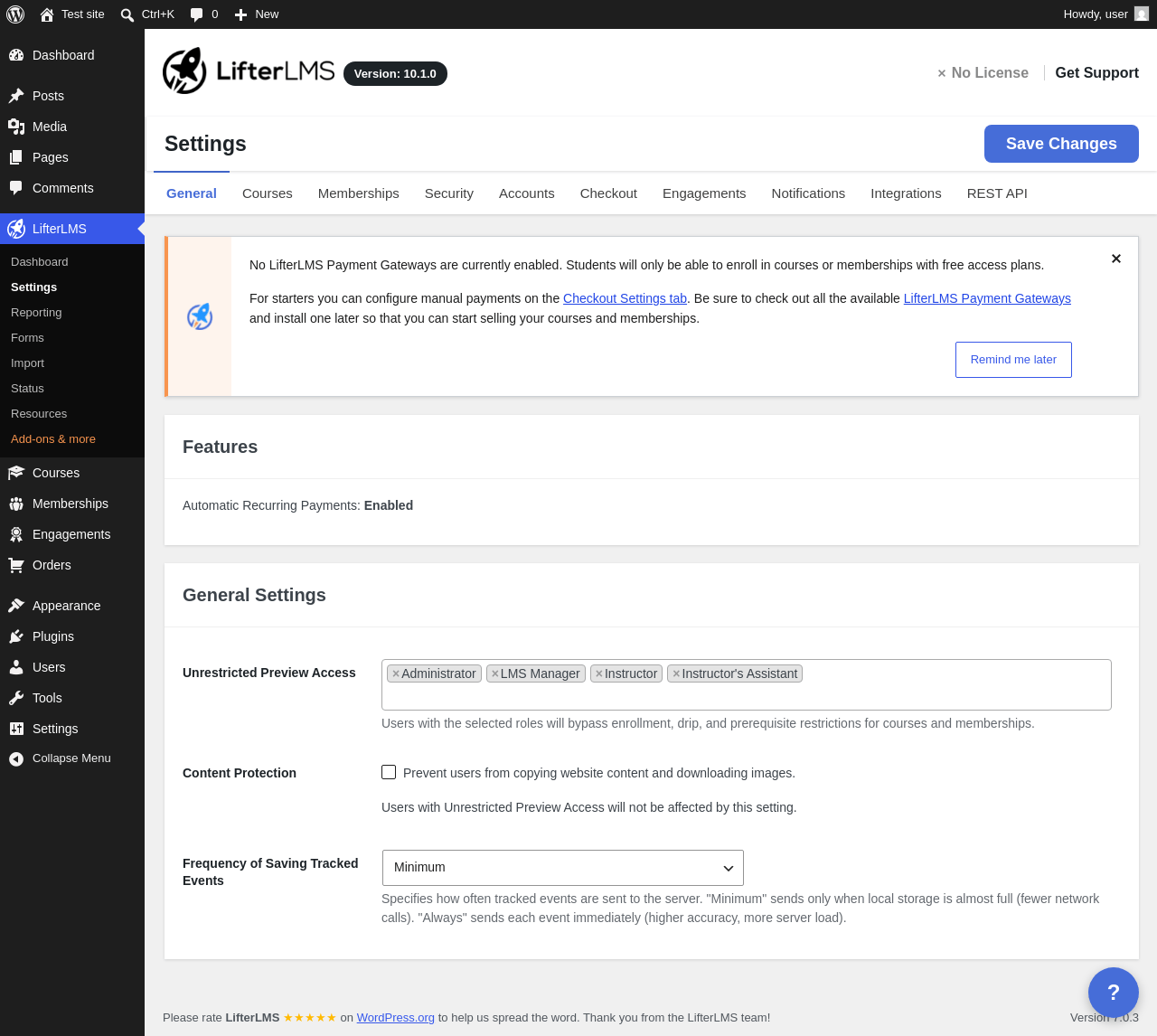Click the Memberships group icon

(16, 504)
